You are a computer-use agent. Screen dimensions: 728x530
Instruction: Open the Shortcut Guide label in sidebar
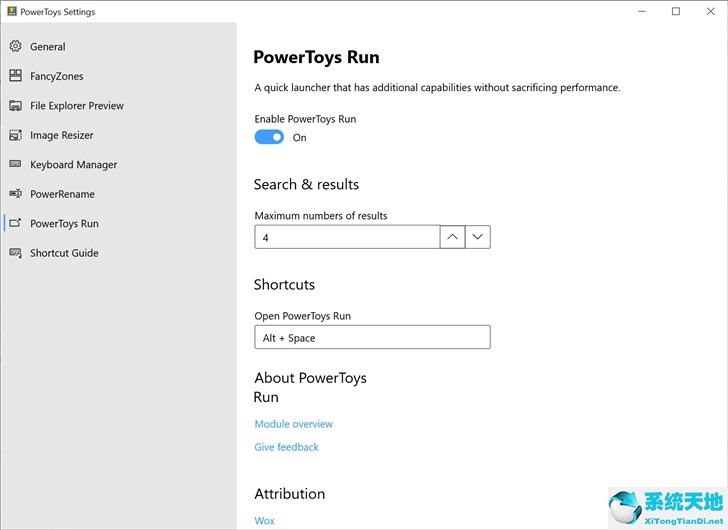pyautogui.click(x=64, y=253)
